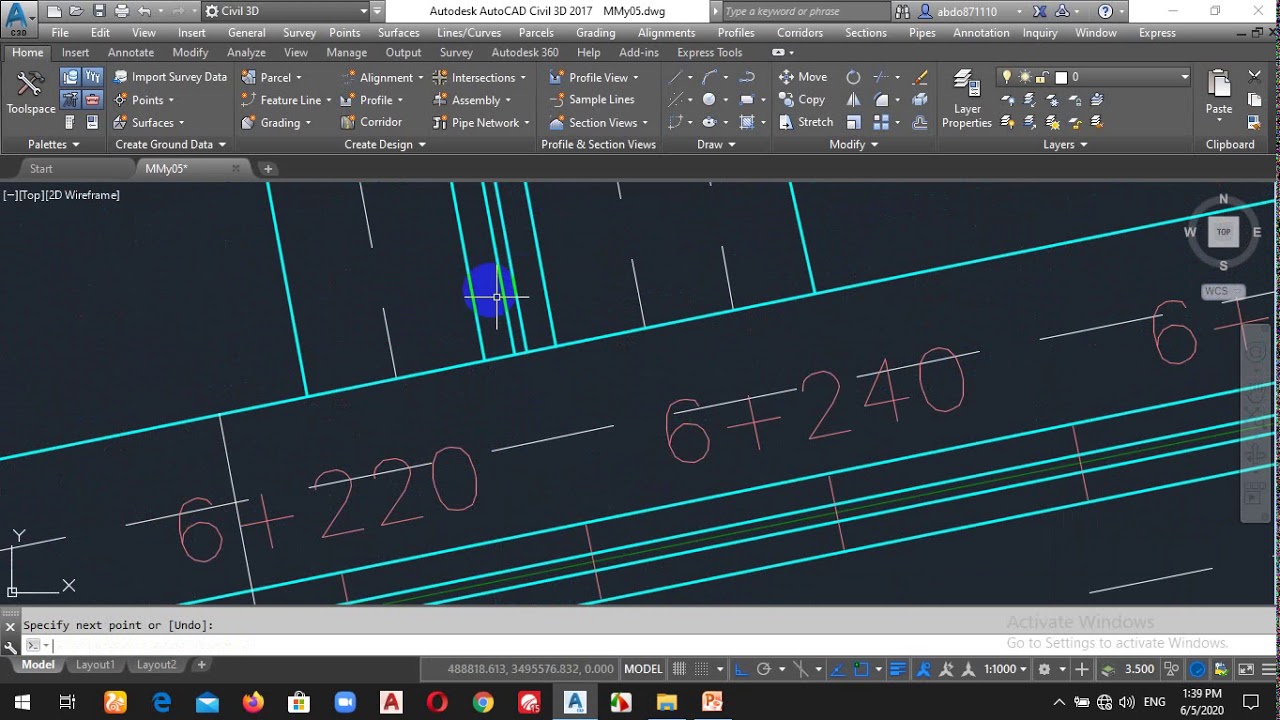Switch to the Annotate ribbon tab

tap(131, 52)
